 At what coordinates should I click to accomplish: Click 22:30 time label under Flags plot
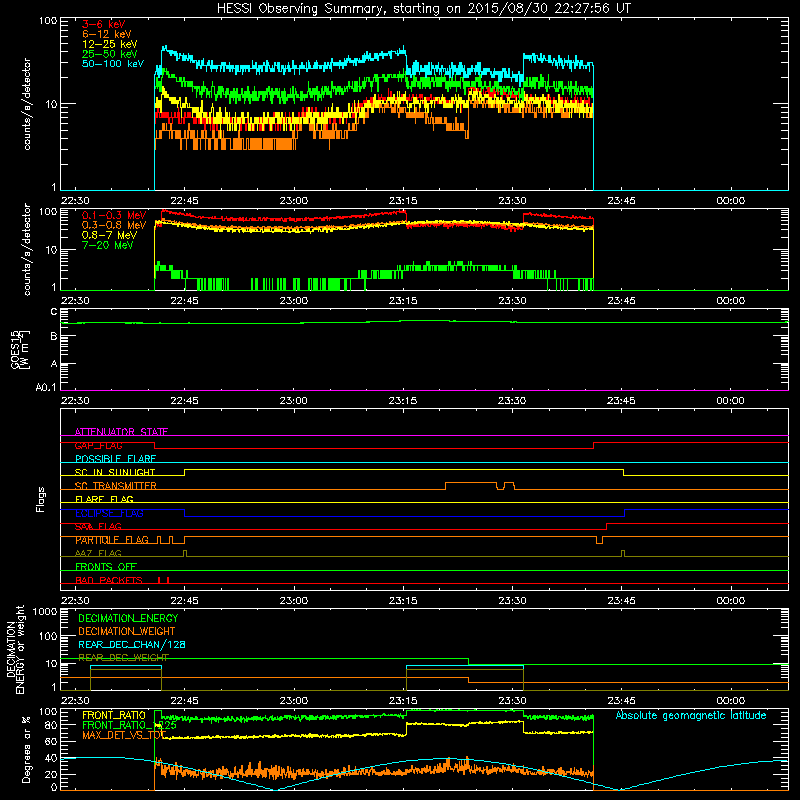click(x=75, y=601)
